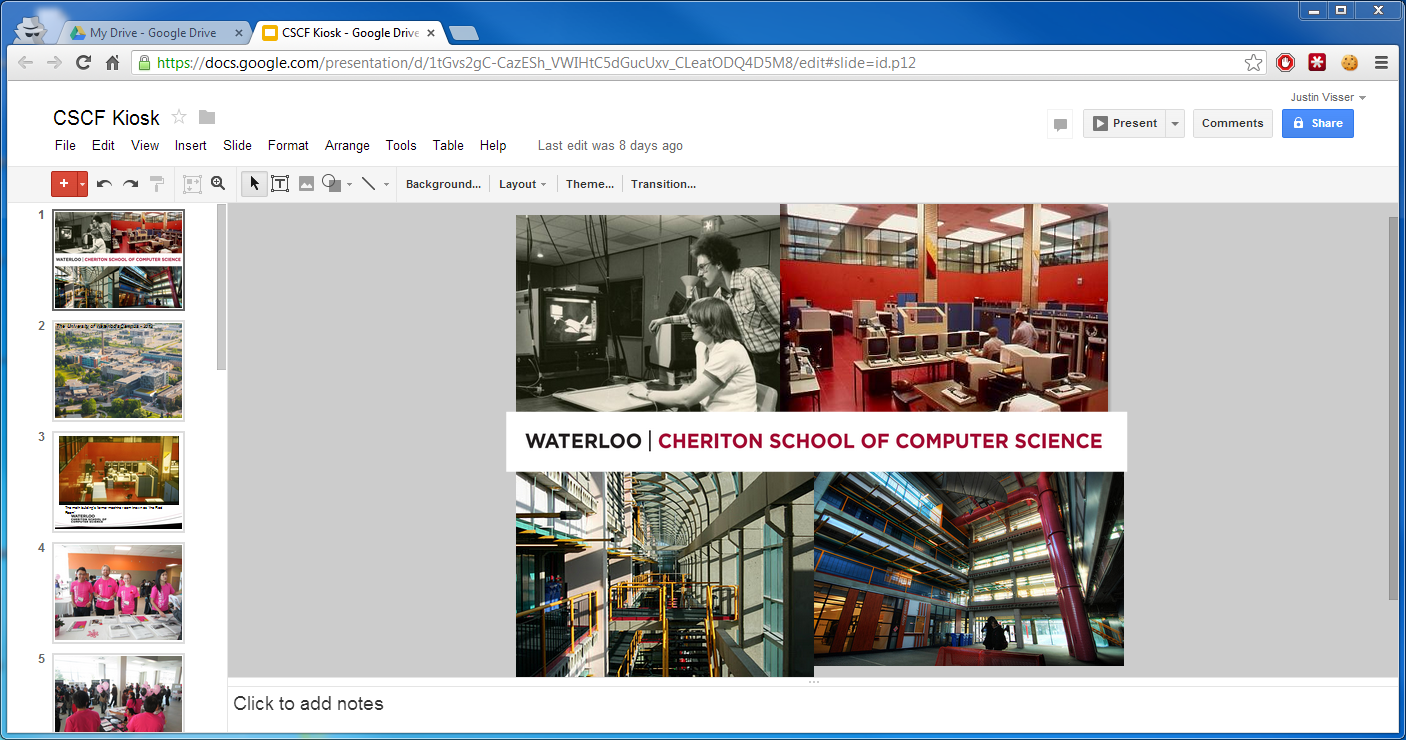Viewport: 1406px width, 740px height.
Task: Open the View menu
Action: tap(145, 145)
